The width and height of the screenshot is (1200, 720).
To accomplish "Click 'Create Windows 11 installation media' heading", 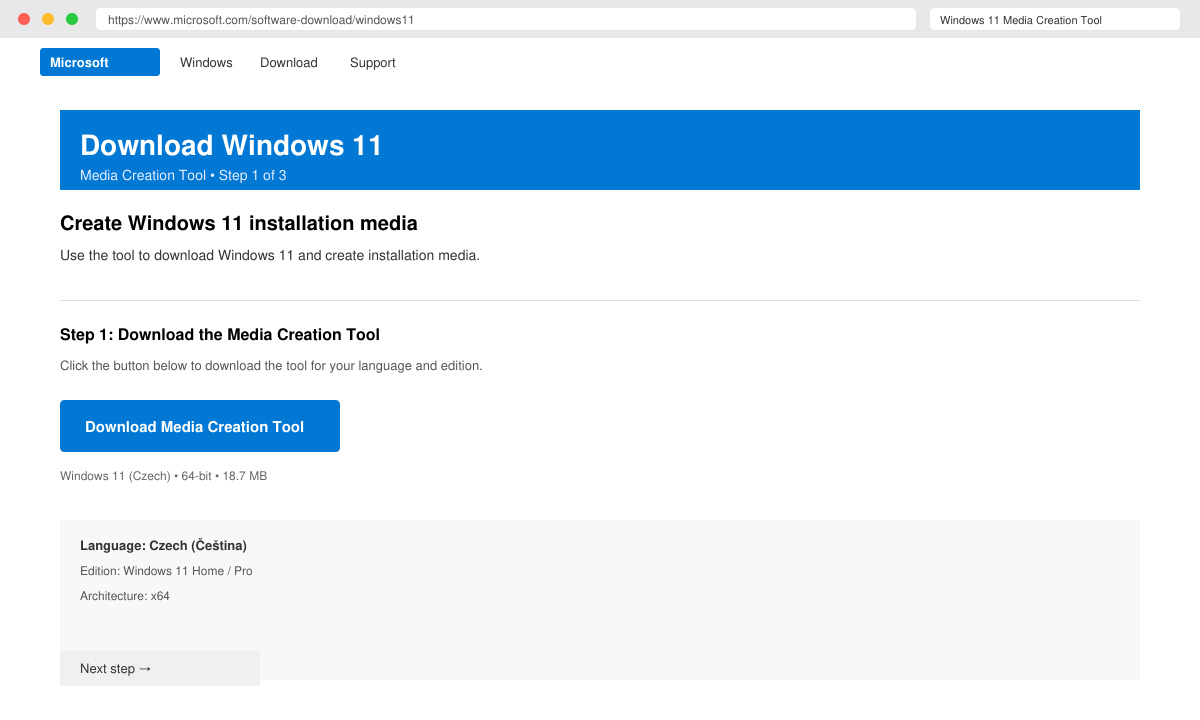I will [x=239, y=223].
